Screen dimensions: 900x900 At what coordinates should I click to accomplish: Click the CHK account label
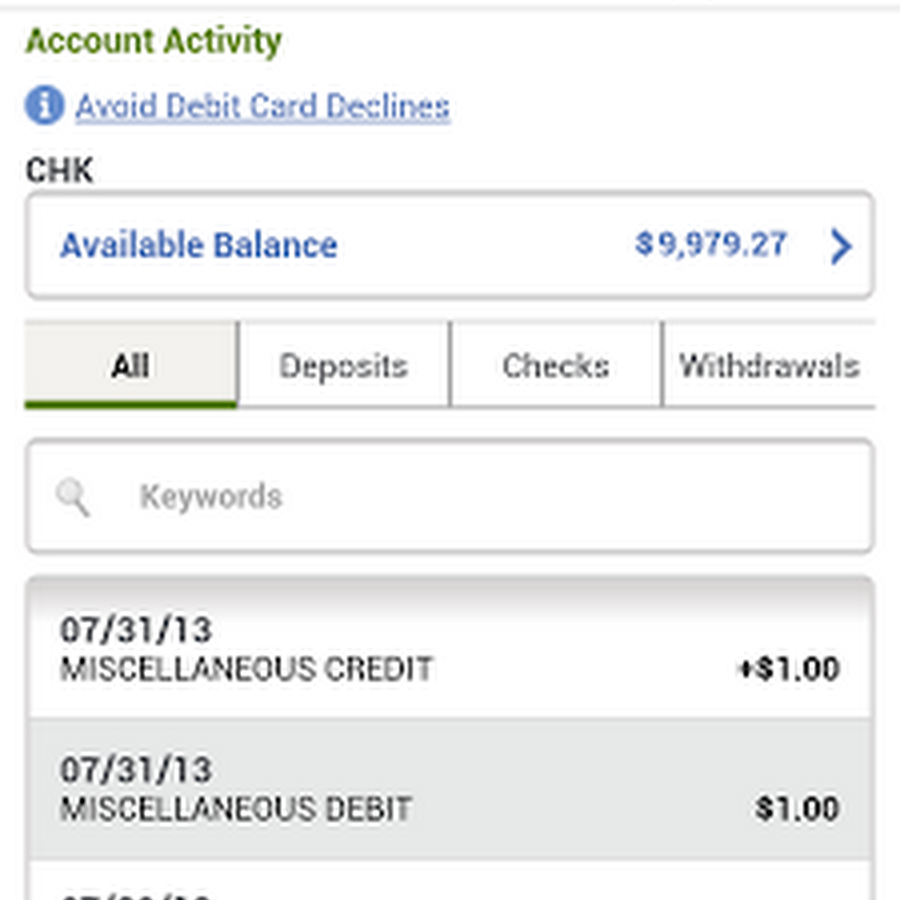click(x=59, y=170)
